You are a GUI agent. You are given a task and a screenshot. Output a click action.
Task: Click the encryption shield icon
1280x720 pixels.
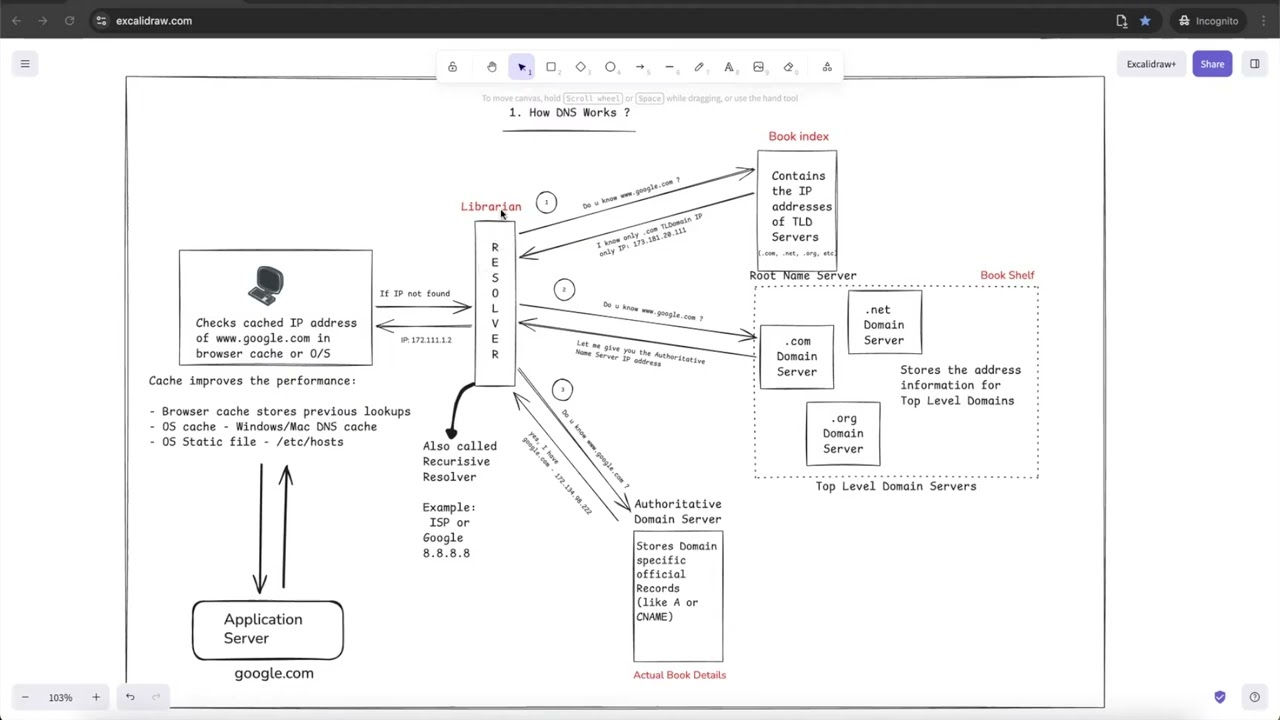(1220, 697)
